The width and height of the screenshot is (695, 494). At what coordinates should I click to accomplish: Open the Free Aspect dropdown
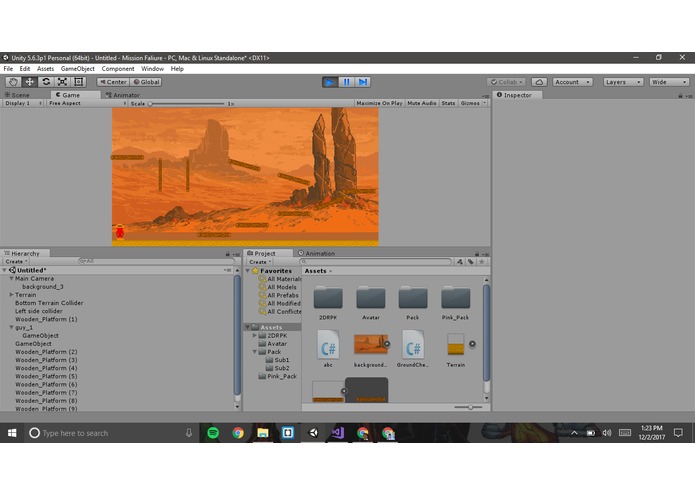click(87, 103)
